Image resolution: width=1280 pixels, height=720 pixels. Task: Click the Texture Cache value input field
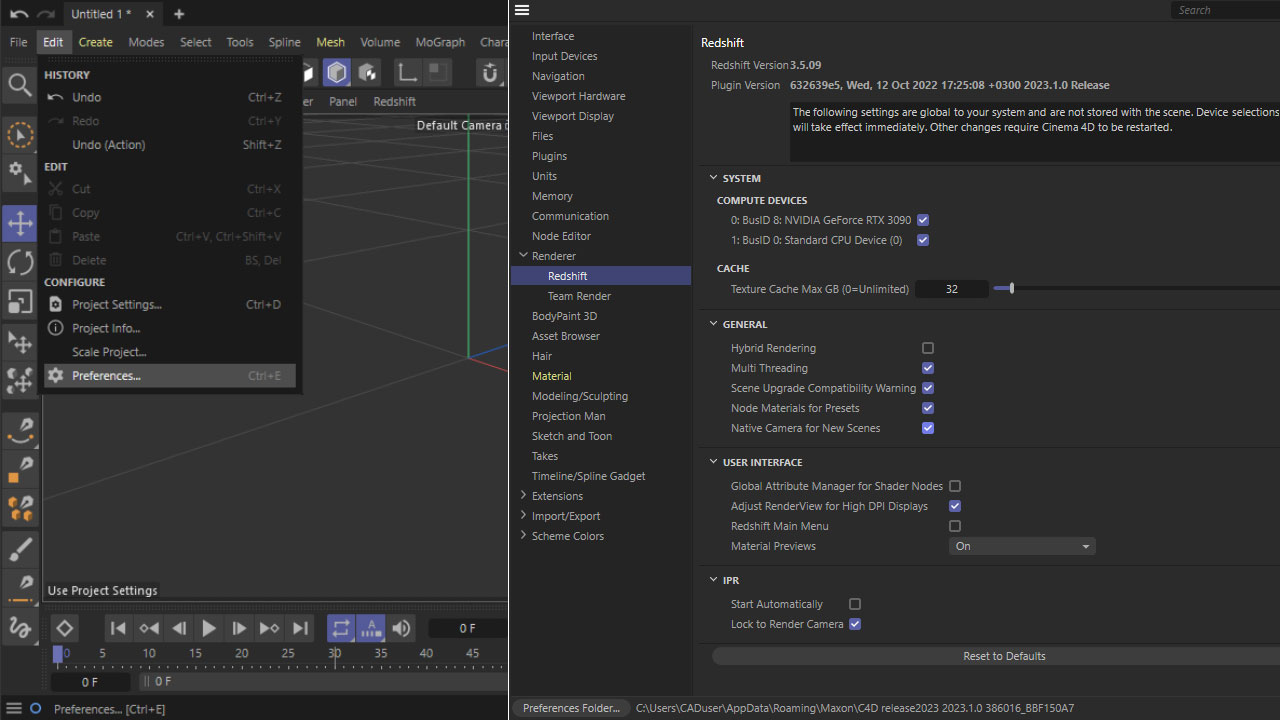tap(951, 288)
